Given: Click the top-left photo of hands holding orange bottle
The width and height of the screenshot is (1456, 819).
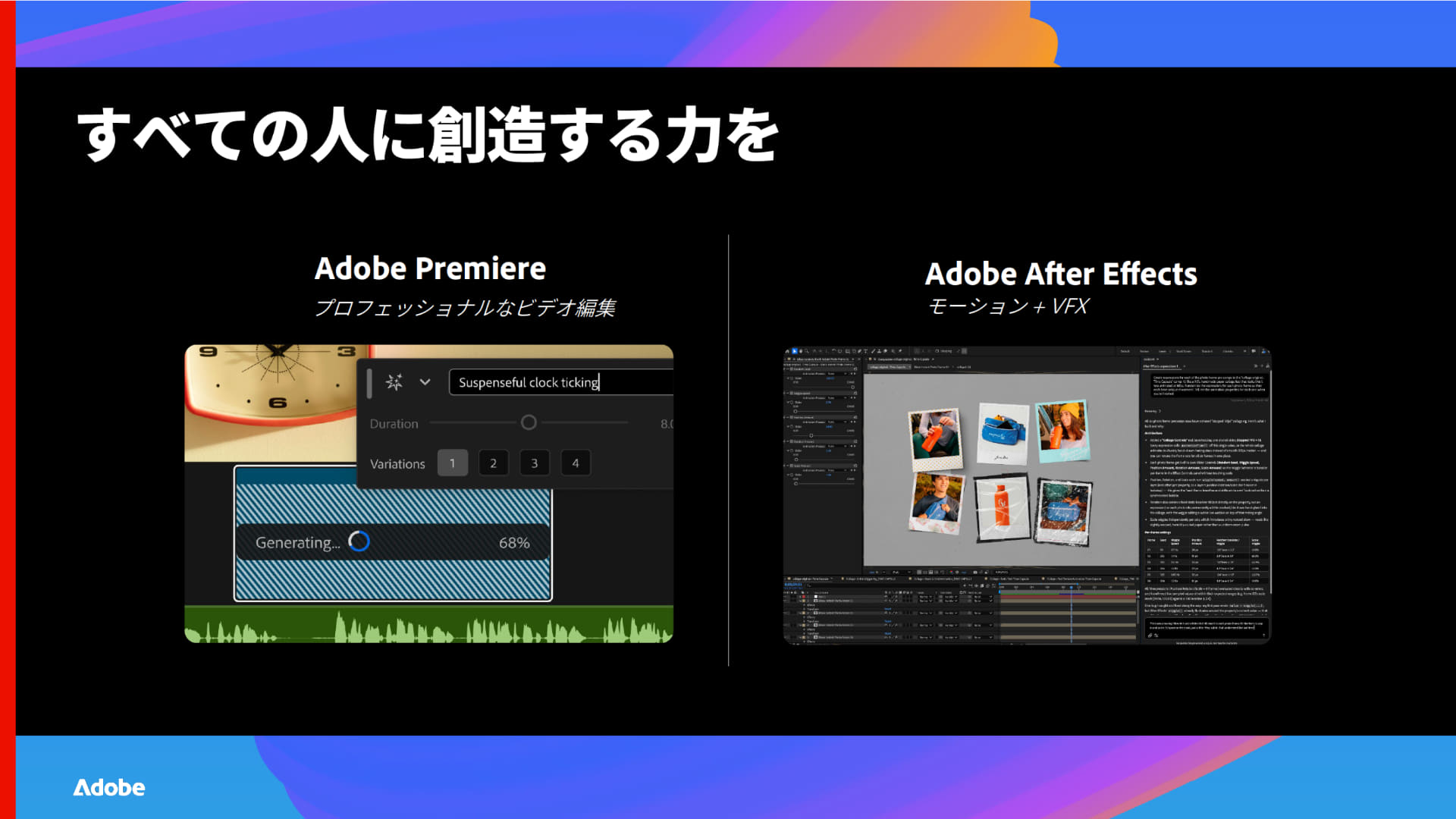Looking at the screenshot, I should pyautogui.click(x=936, y=439).
